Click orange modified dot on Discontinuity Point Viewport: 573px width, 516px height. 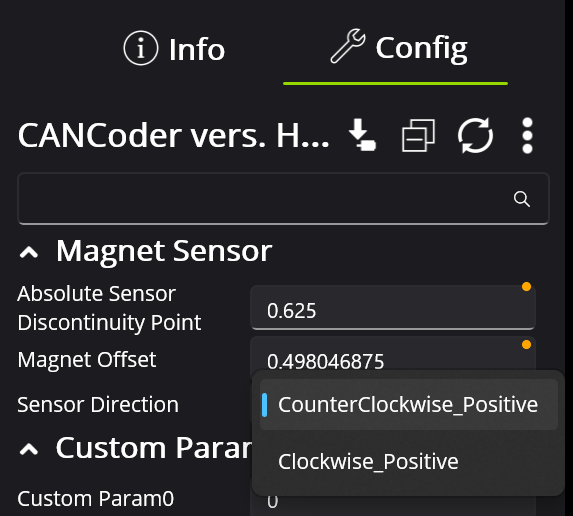click(x=526, y=287)
